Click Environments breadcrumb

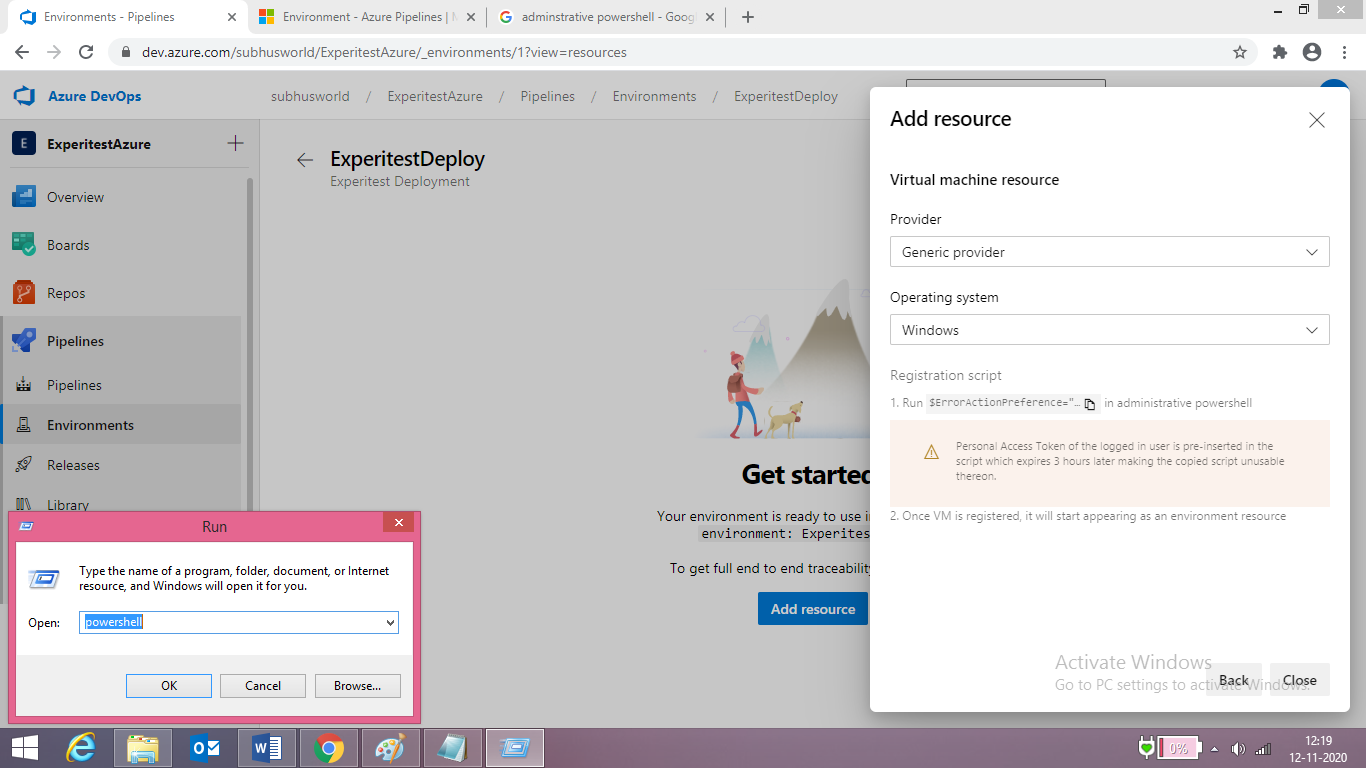coord(654,96)
